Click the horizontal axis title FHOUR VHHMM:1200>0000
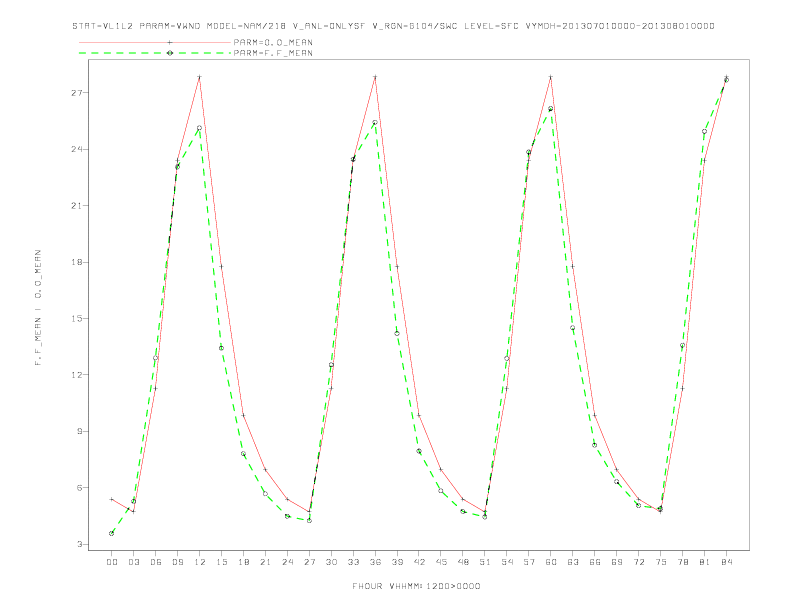Screen dimensions: 792x612 tap(416, 586)
